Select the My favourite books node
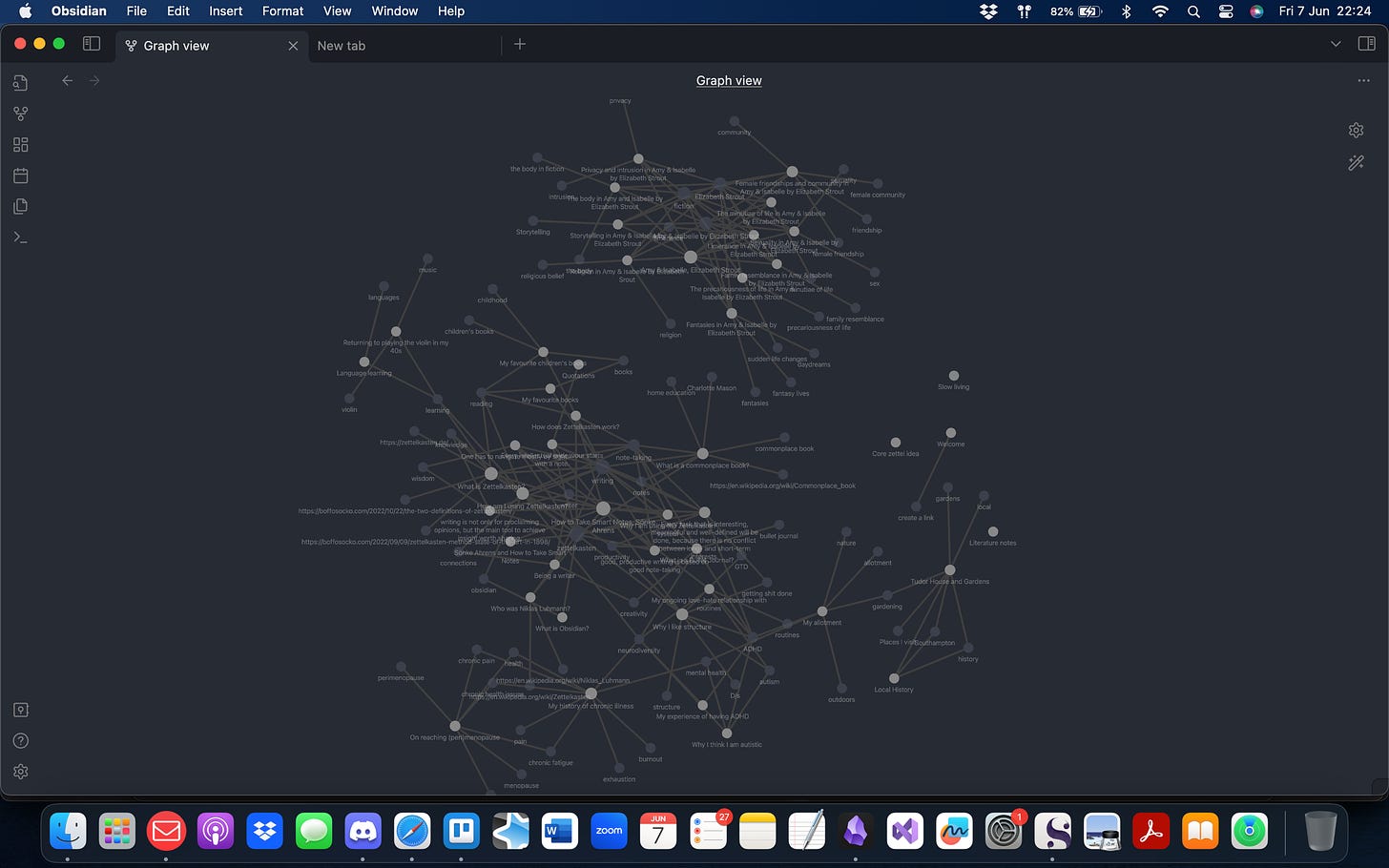Viewport: 1389px width, 868px height. point(550,388)
